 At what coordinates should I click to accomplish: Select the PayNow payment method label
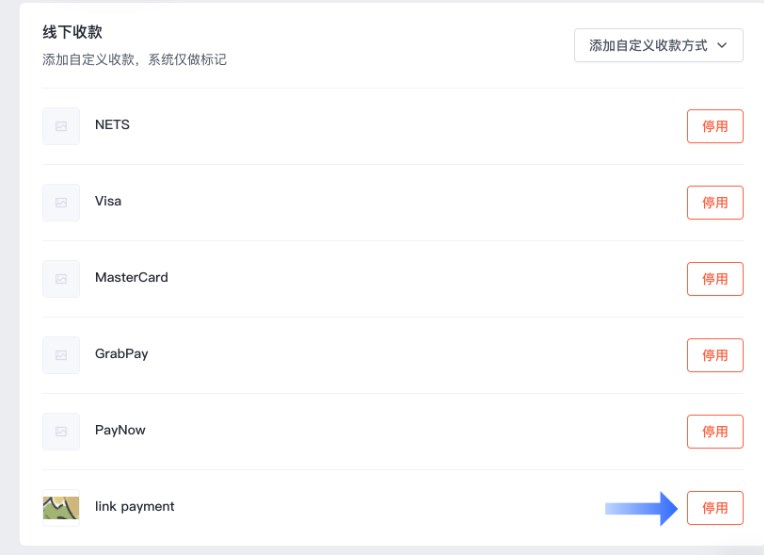coord(120,430)
